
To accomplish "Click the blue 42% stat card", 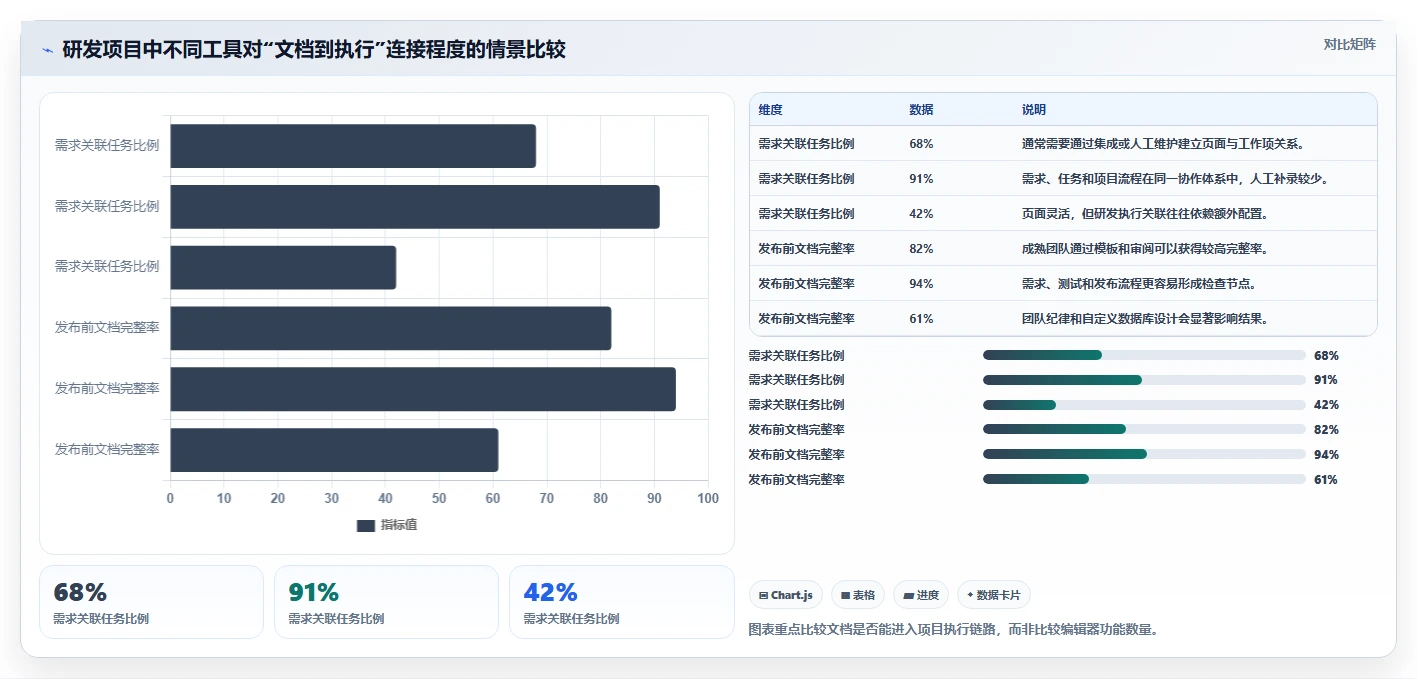I will pos(622,602).
